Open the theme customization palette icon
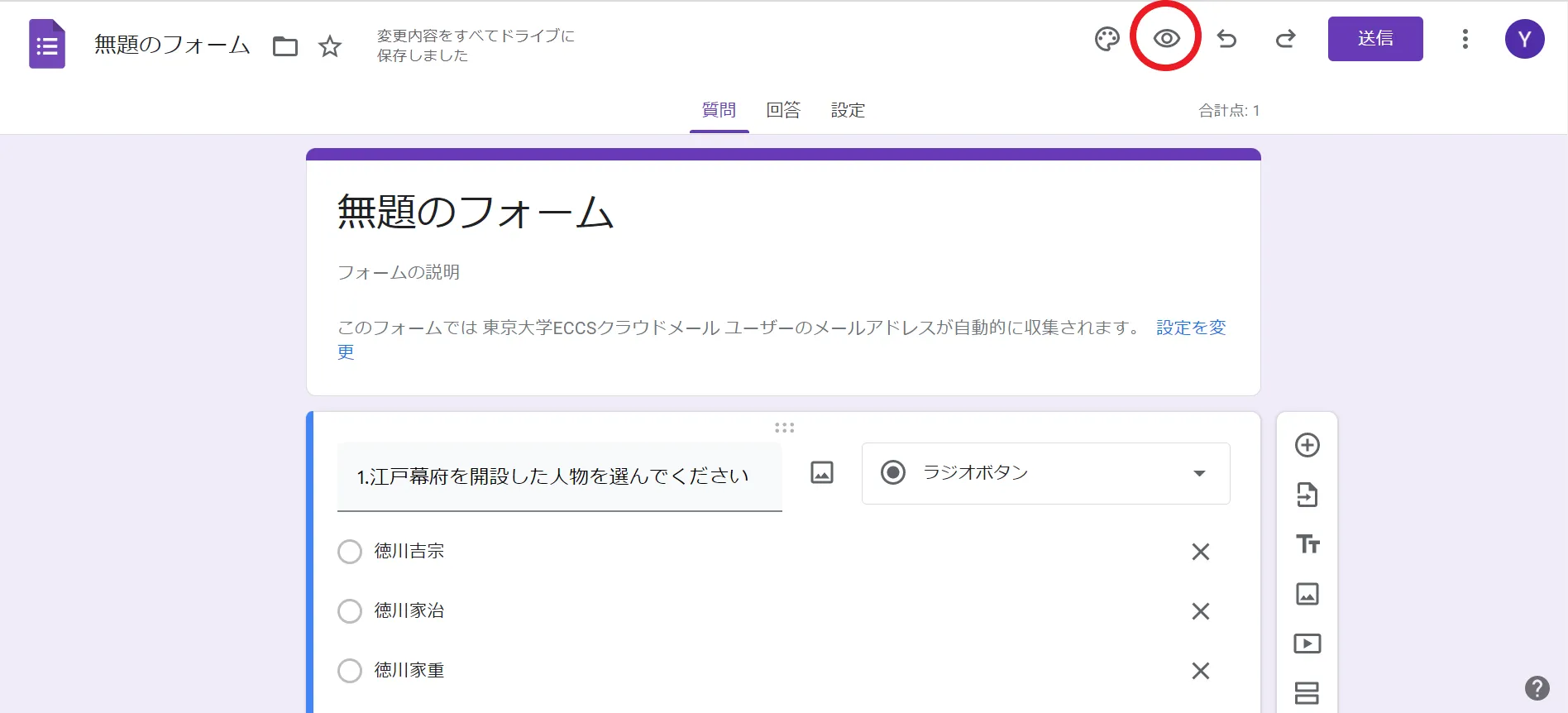Screen dimensions: 1568x713 pos(1107,39)
